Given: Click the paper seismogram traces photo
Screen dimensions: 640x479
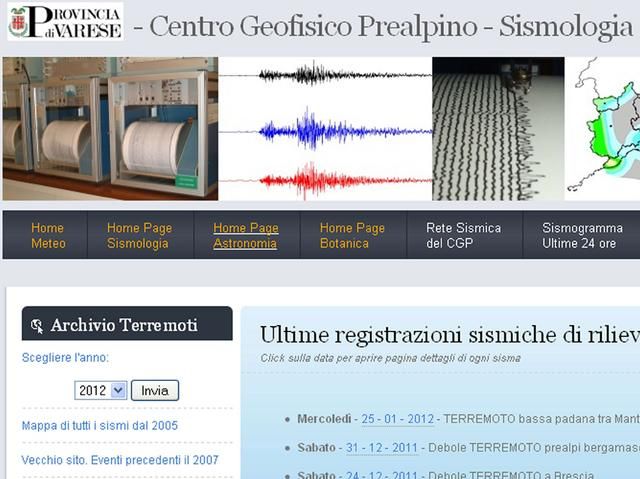Looking at the screenshot, I should [498, 129].
